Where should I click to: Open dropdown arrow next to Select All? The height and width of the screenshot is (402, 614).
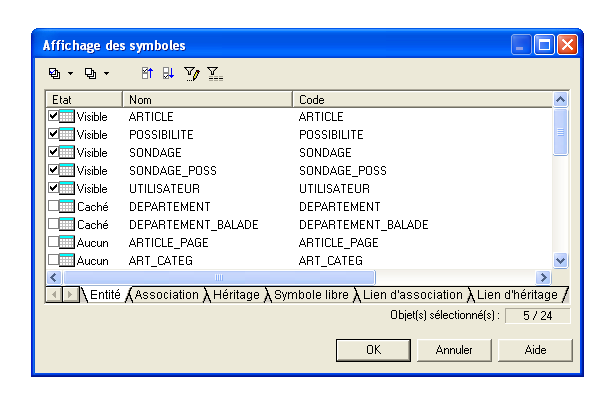click(x=70, y=73)
